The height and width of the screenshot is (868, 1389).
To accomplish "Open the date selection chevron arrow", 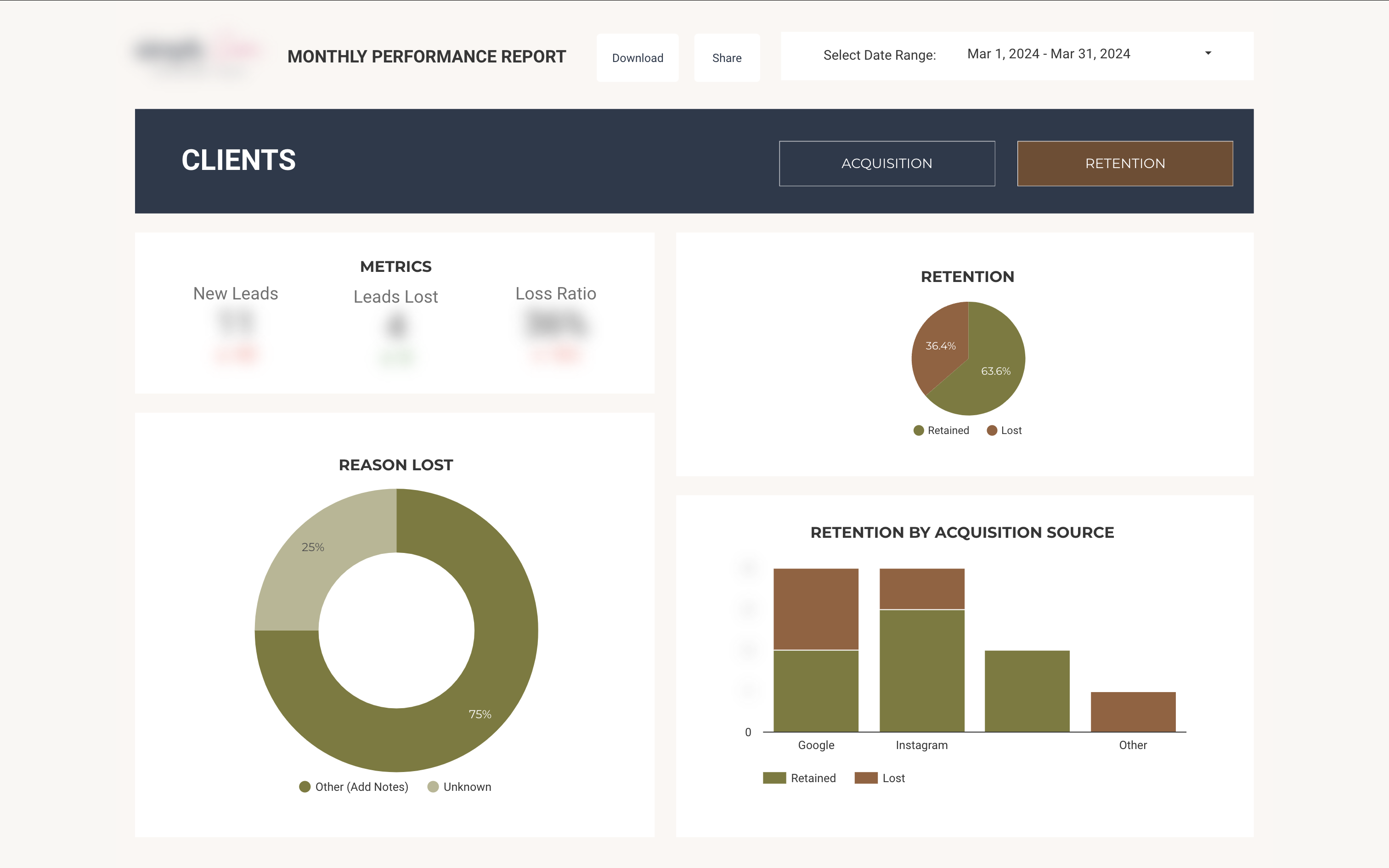I will (x=1208, y=53).
